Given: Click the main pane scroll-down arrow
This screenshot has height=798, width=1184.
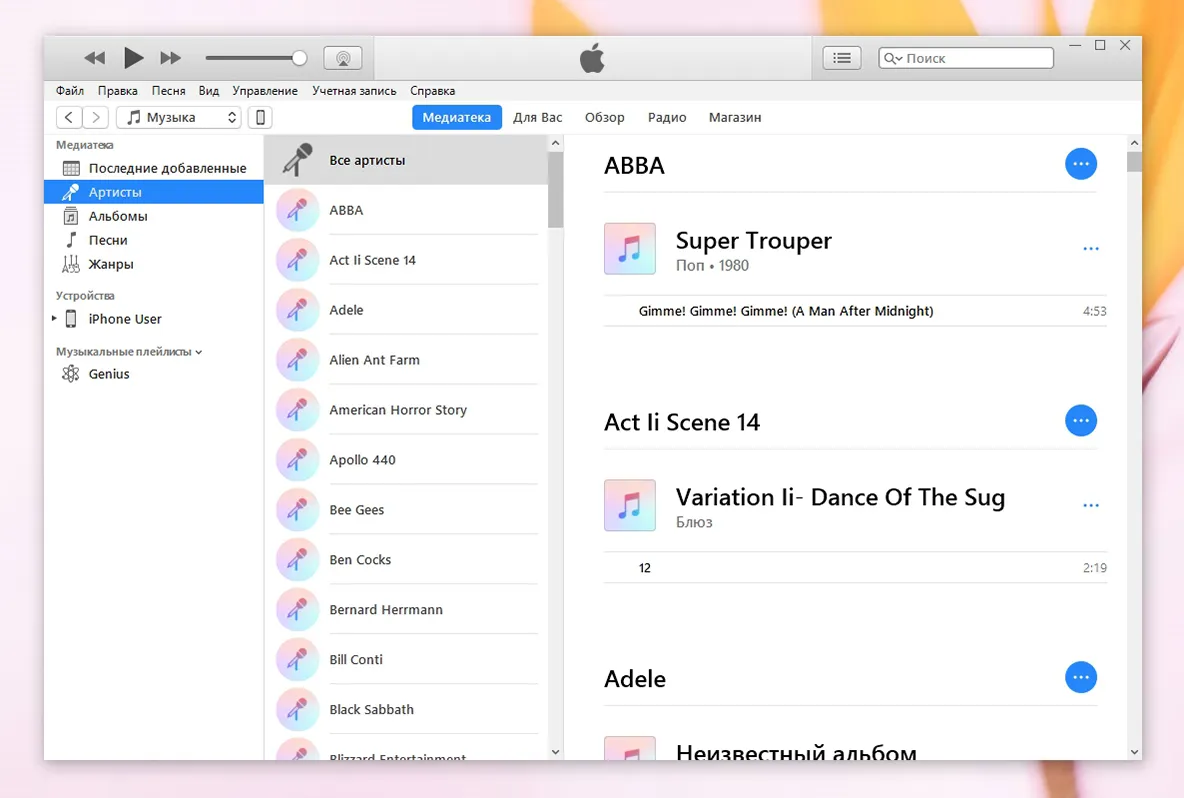Looking at the screenshot, I should coord(1134,752).
